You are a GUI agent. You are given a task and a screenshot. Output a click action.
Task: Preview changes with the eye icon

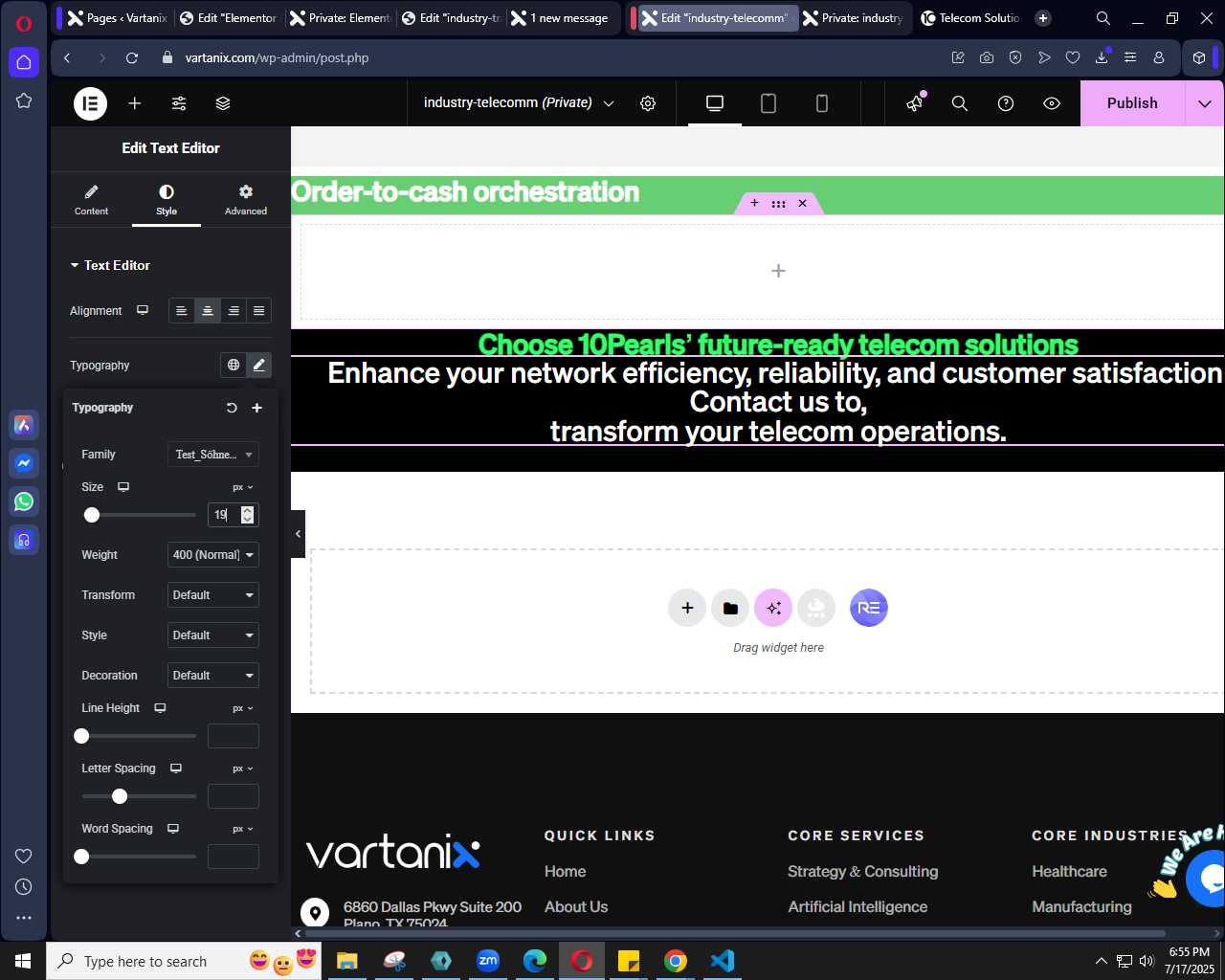pos(1052,103)
